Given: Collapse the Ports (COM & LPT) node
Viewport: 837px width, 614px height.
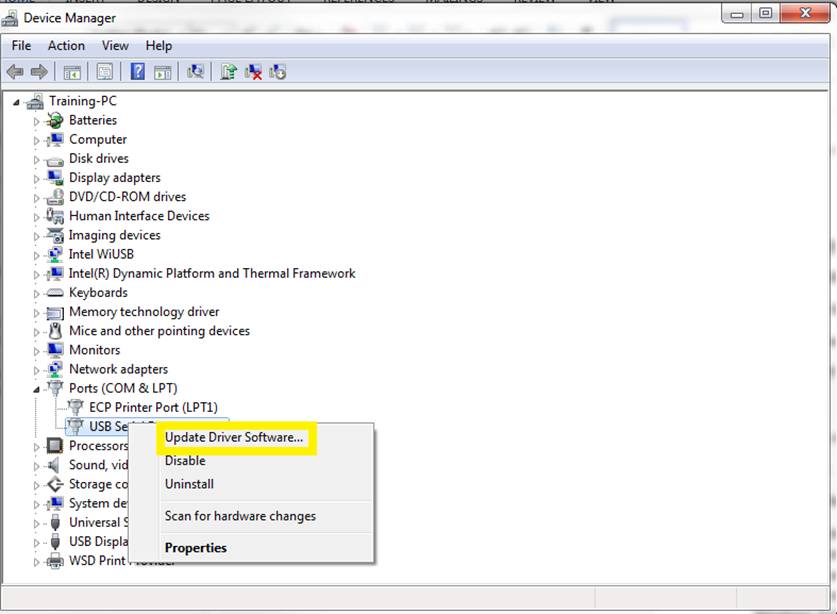Looking at the screenshot, I should tap(37, 388).
